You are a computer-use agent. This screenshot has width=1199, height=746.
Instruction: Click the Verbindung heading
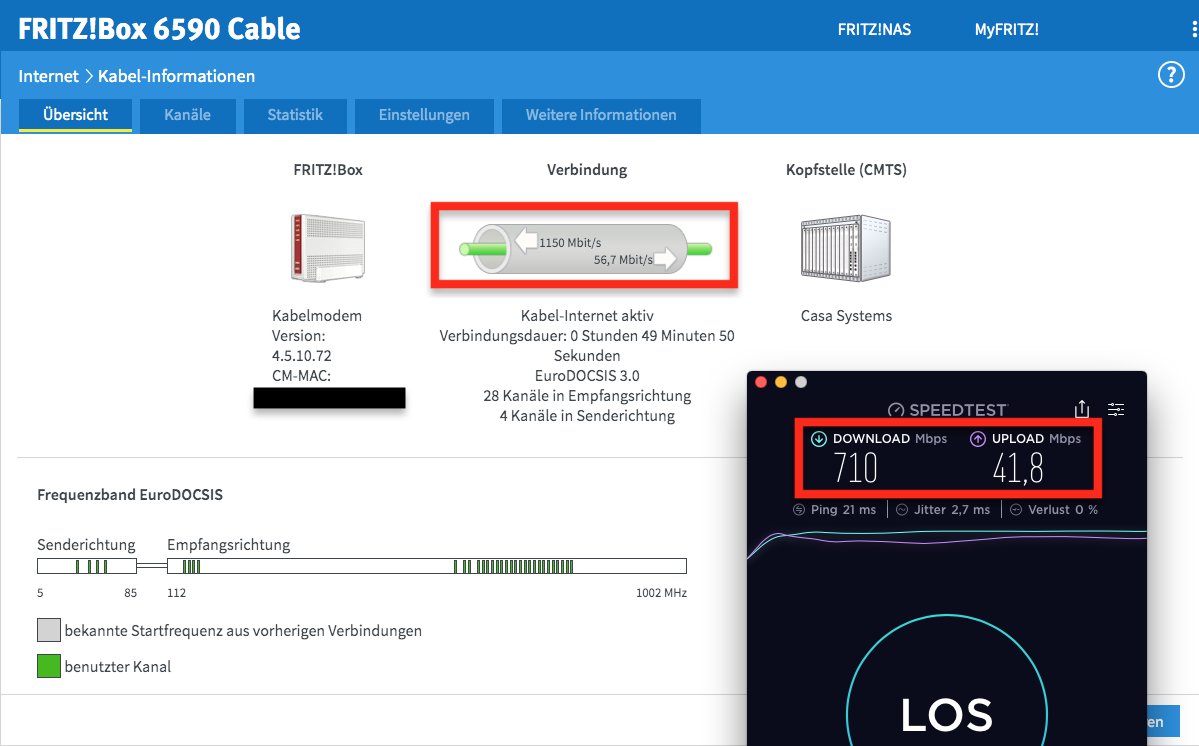(x=587, y=170)
